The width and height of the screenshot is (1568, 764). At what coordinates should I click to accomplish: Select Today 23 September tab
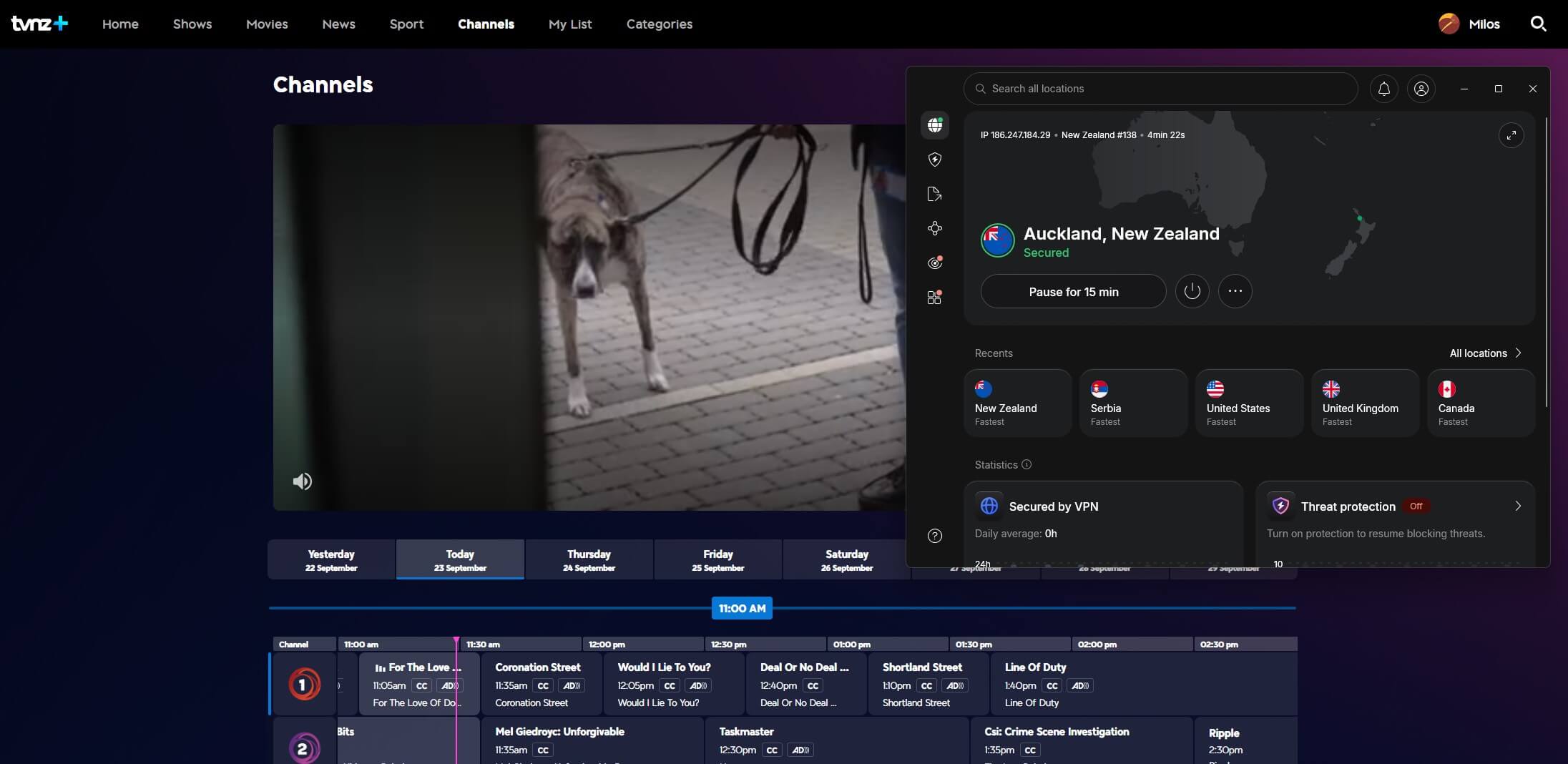pos(460,559)
